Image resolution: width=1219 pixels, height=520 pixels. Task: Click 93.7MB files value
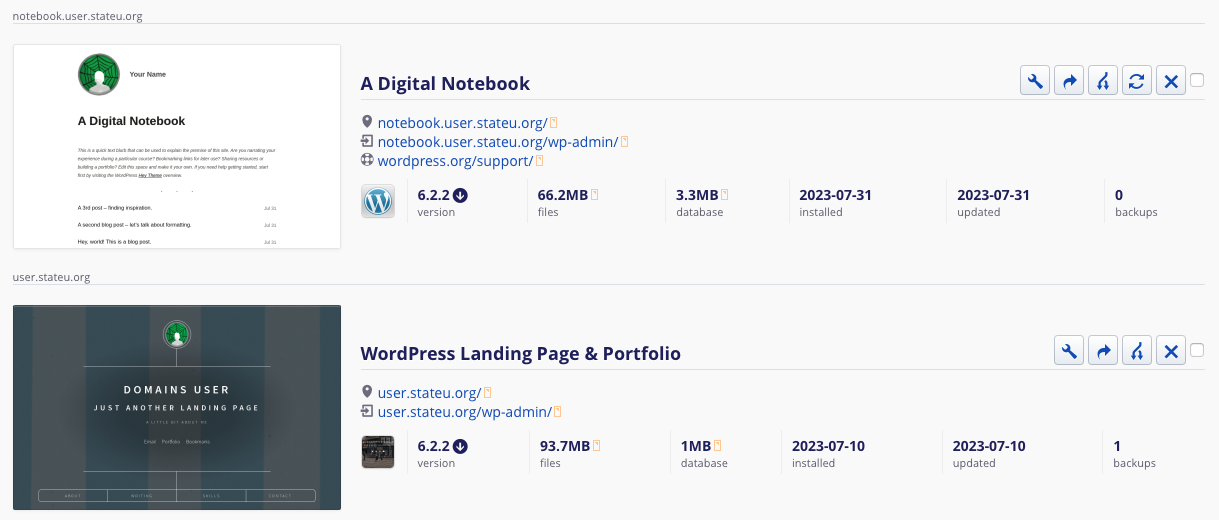(565, 446)
